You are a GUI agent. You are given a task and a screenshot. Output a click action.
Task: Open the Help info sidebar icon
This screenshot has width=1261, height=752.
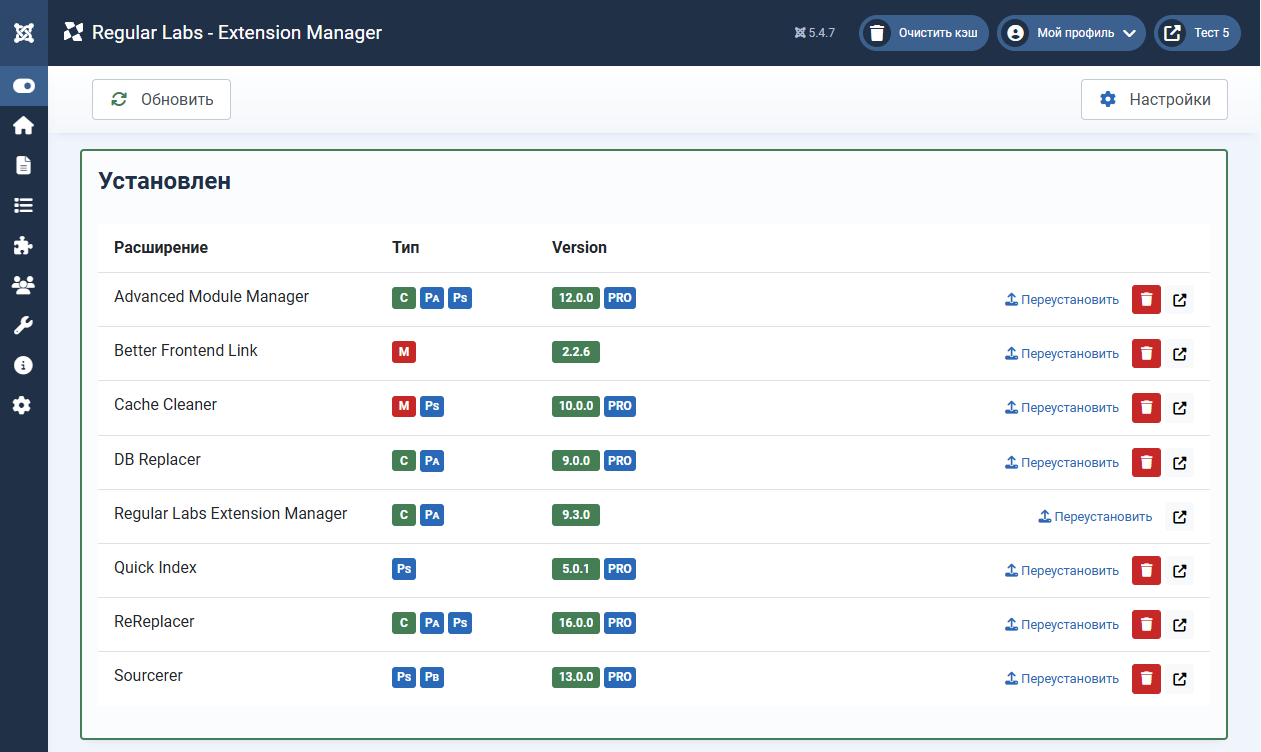[x=24, y=366]
